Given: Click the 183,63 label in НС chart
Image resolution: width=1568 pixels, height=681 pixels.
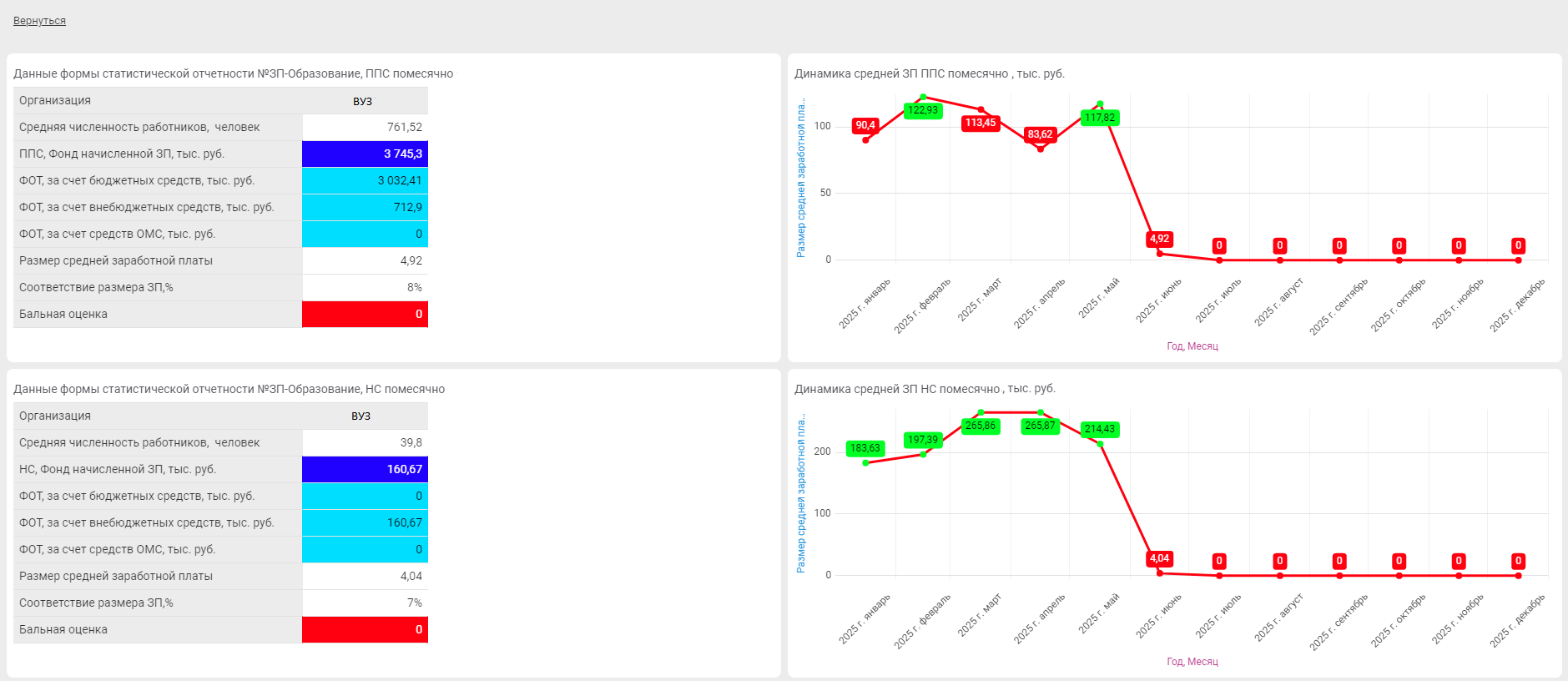Looking at the screenshot, I should (x=865, y=448).
